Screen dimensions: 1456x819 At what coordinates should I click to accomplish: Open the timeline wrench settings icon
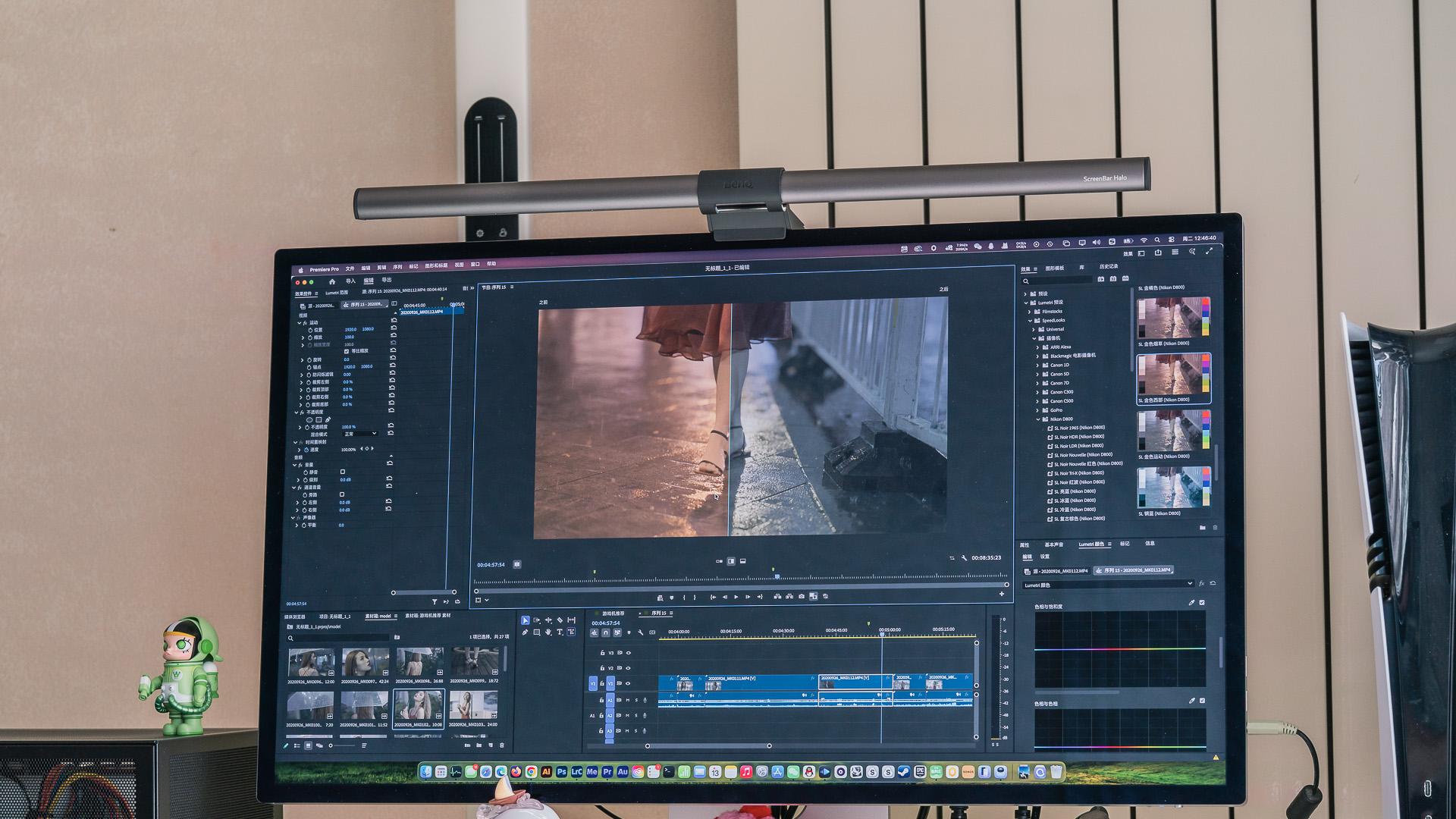click(641, 632)
